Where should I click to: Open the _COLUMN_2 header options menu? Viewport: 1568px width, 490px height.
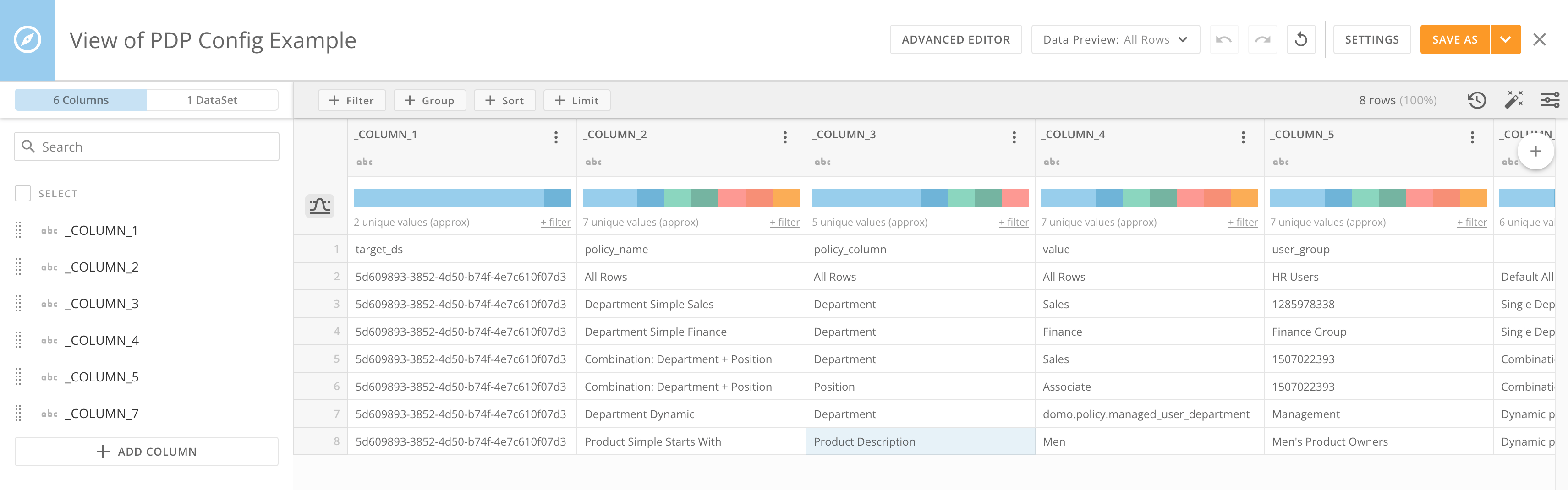784,137
